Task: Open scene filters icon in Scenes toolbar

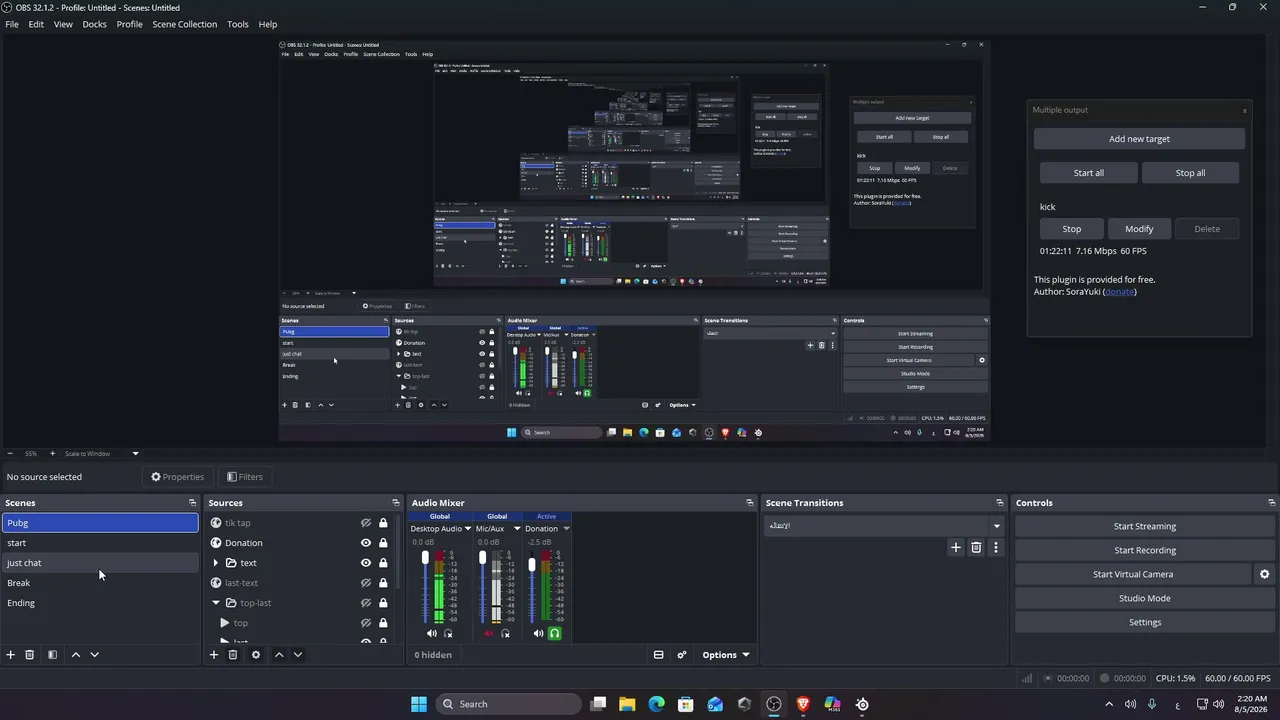Action: point(52,655)
